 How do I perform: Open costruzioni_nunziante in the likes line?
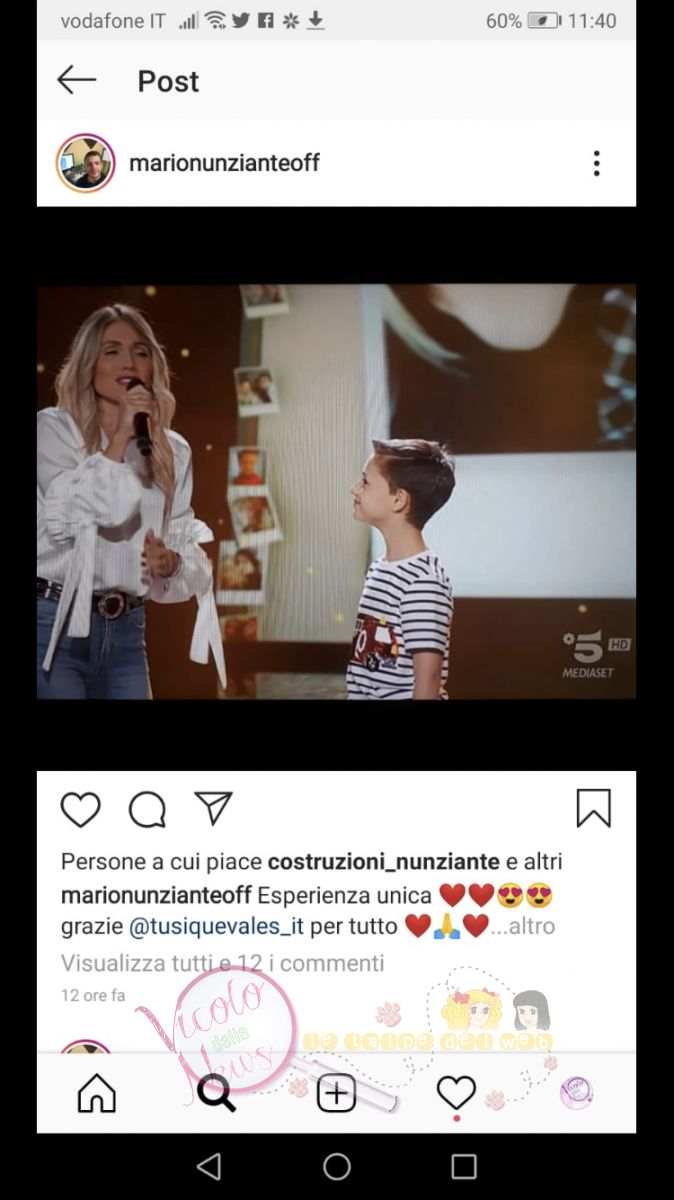(383, 861)
